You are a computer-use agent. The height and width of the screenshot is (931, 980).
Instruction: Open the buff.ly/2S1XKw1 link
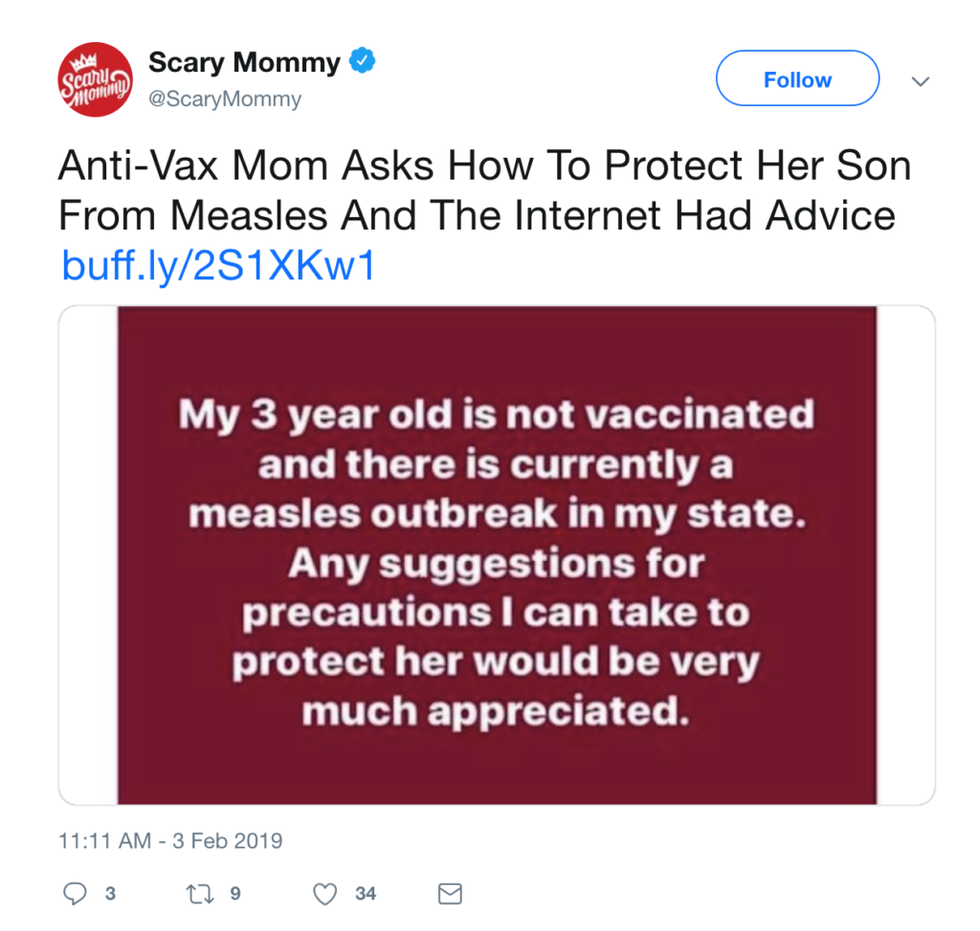219,265
